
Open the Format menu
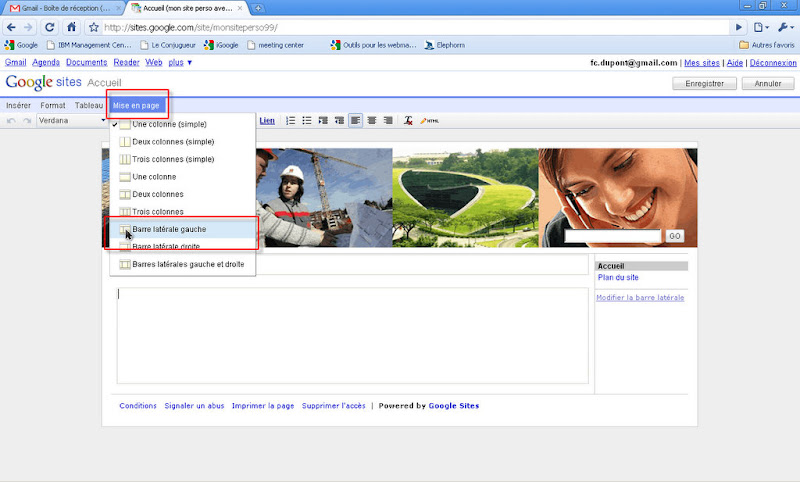[53, 106]
